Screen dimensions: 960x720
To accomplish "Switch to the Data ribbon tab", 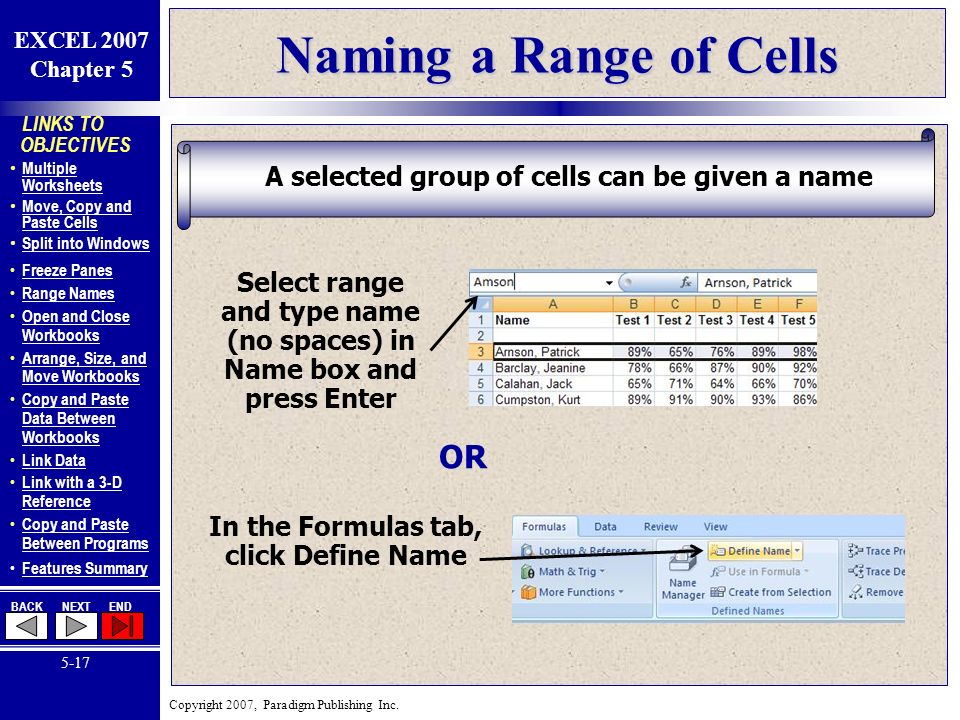I will coord(605,527).
